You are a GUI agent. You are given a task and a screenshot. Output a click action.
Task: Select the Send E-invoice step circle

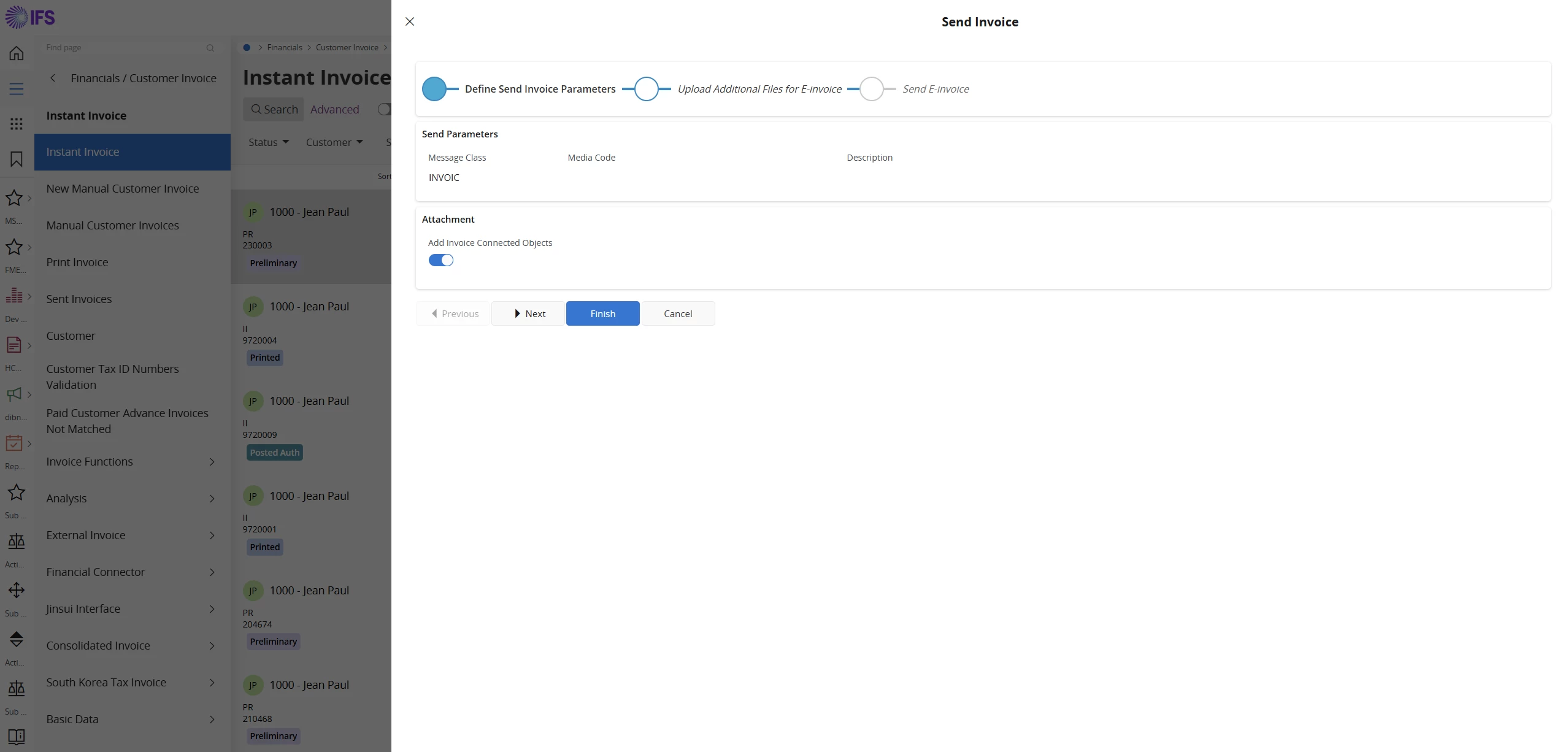(871, 89)
